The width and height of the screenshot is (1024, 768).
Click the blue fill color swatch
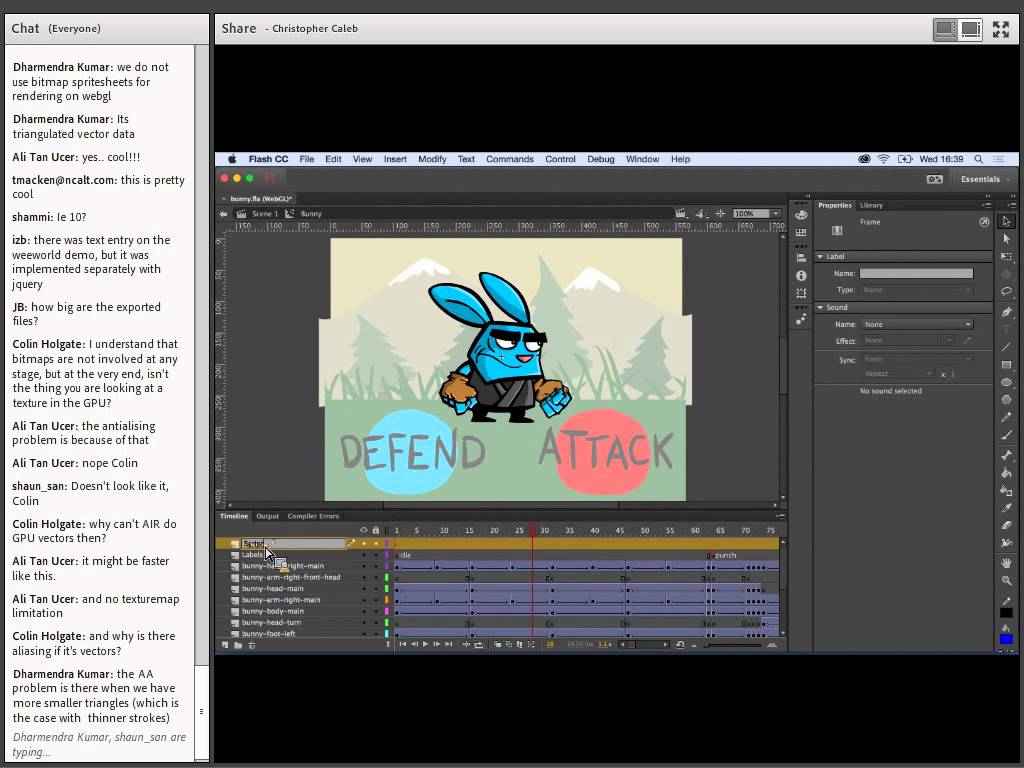pyautogui.click(x=1006, y=639)
